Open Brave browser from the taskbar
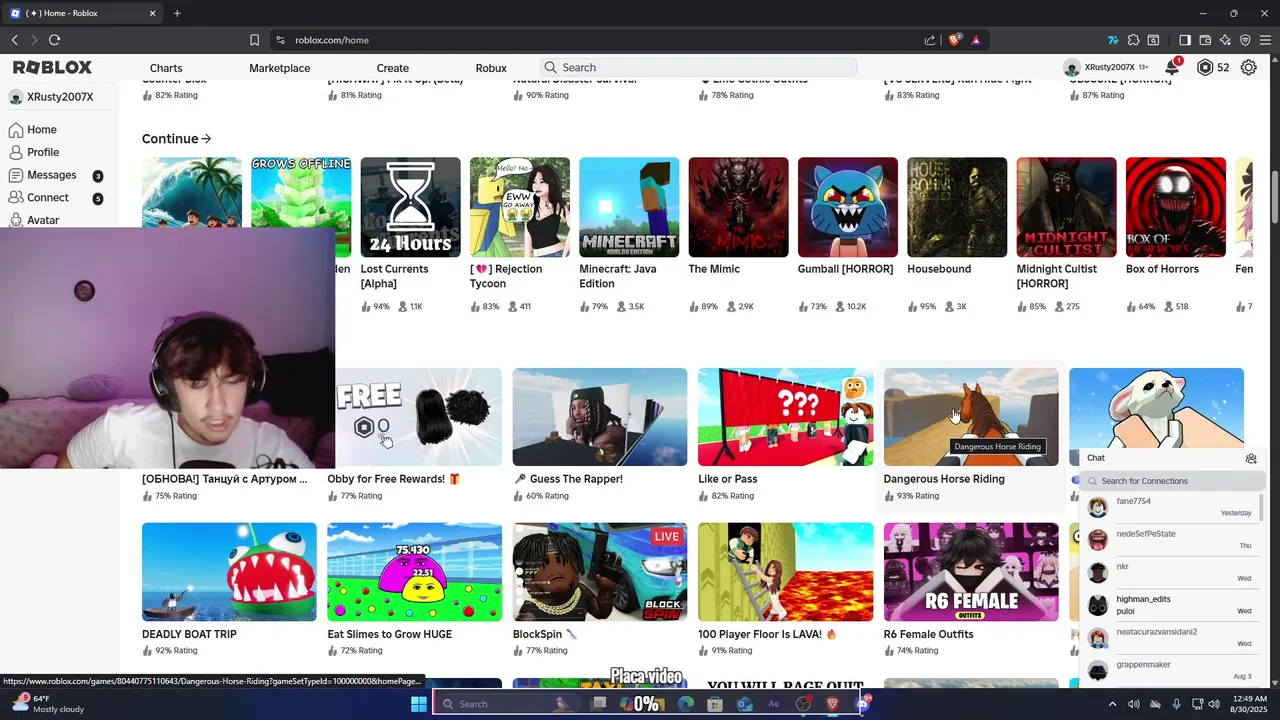 coord(832,704)
